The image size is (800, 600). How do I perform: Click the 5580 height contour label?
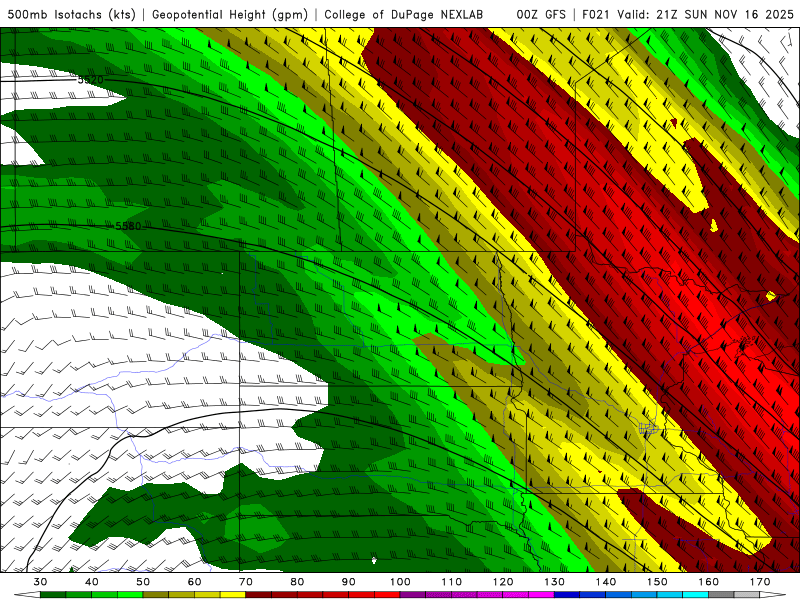[x=128, y=226]
